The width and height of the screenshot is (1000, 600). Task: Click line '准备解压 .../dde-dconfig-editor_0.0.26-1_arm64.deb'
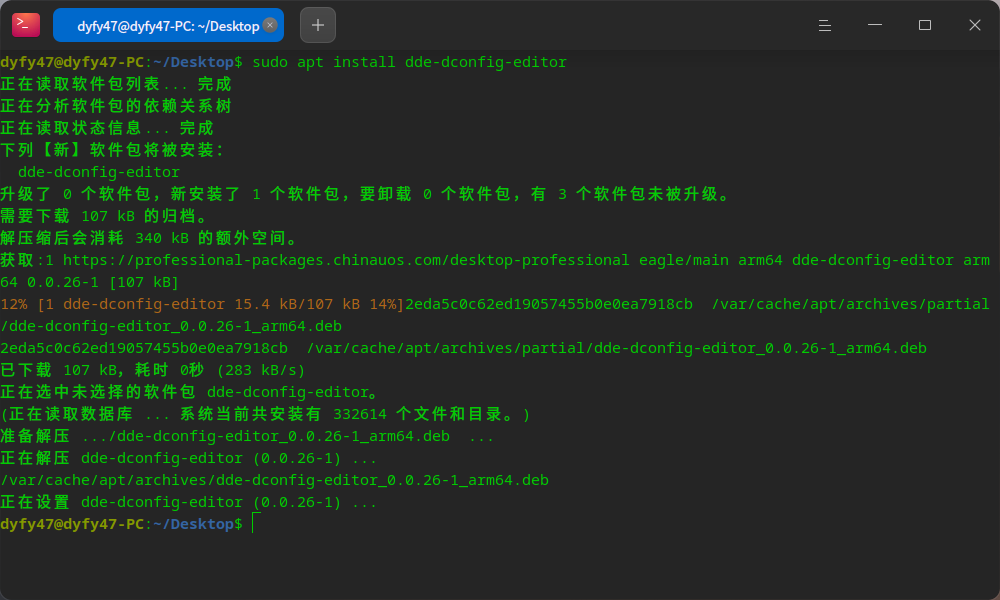(247, 436)
